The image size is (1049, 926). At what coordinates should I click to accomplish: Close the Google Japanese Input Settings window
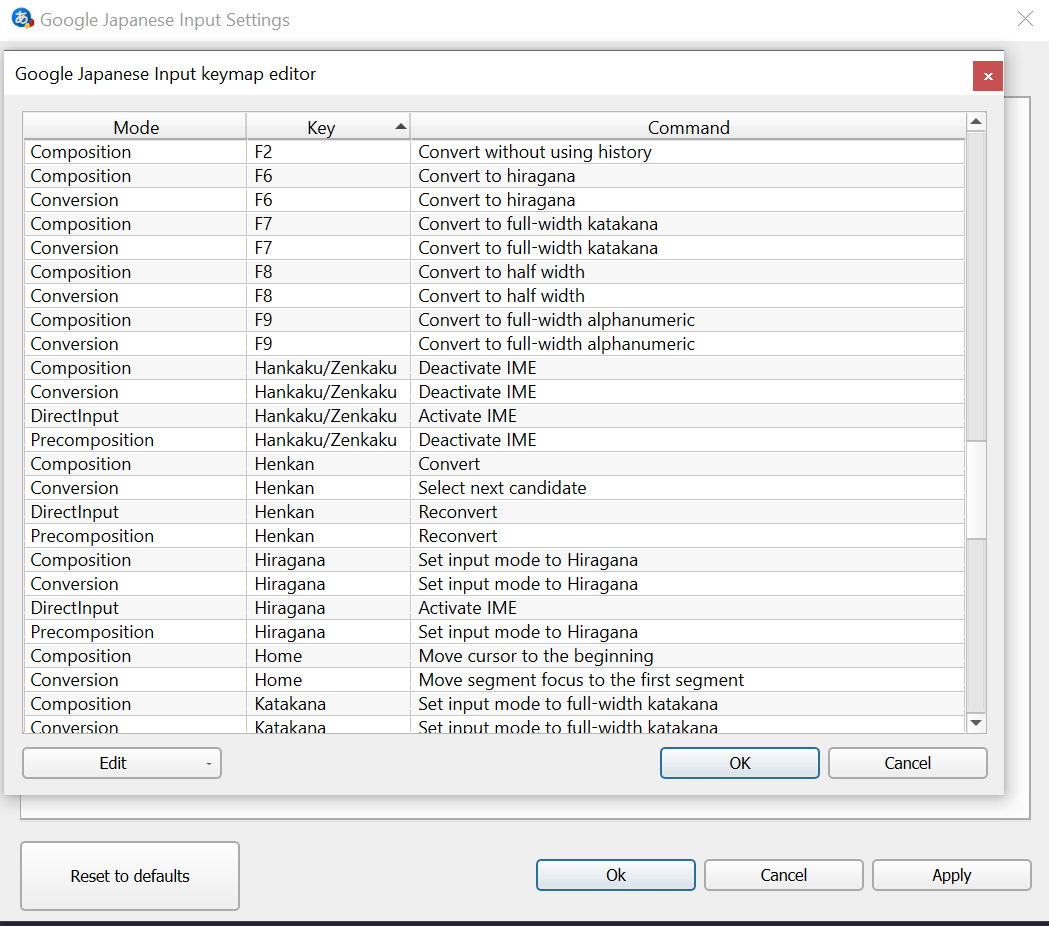[1025, 19]
